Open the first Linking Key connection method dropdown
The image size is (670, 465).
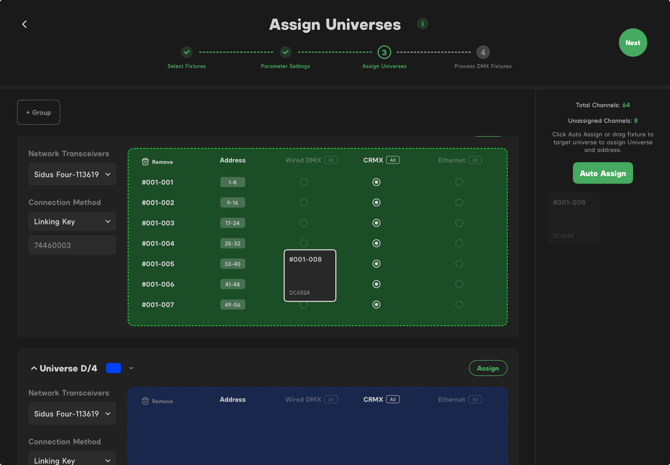tap(72, 221)
